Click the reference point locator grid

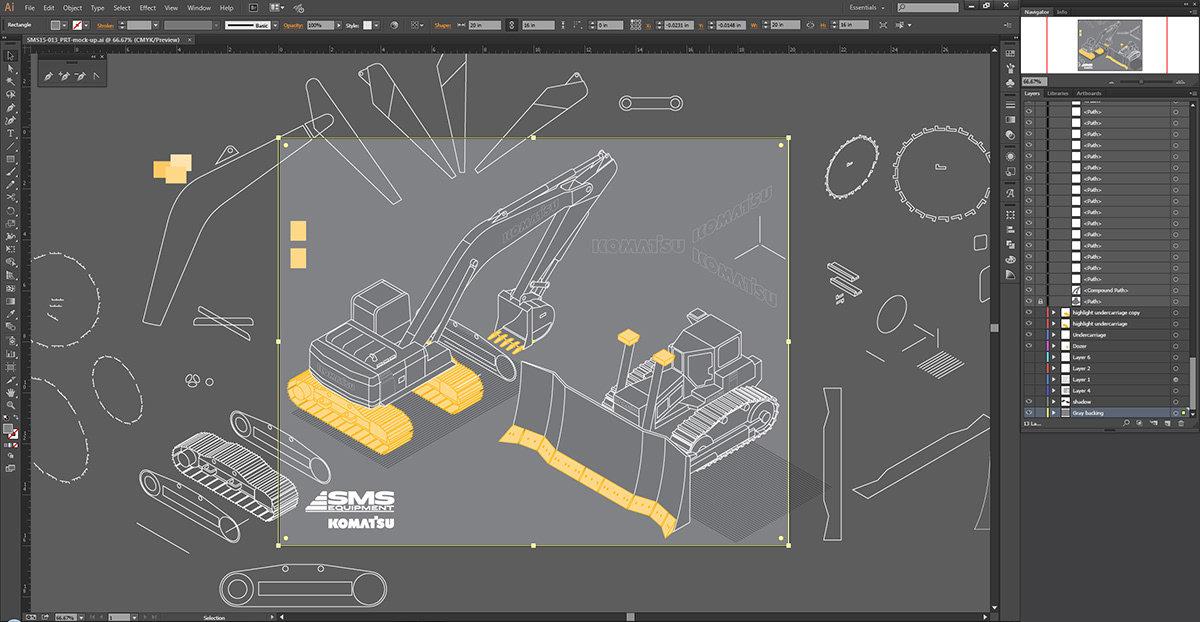pos(638,24)
